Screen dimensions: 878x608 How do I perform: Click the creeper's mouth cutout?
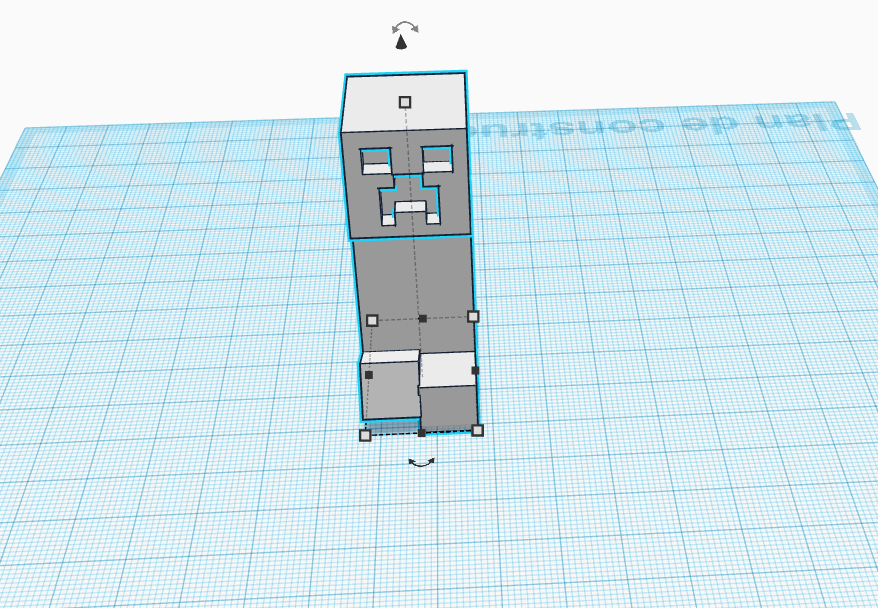pyautogui.click(x=409, y=202)
